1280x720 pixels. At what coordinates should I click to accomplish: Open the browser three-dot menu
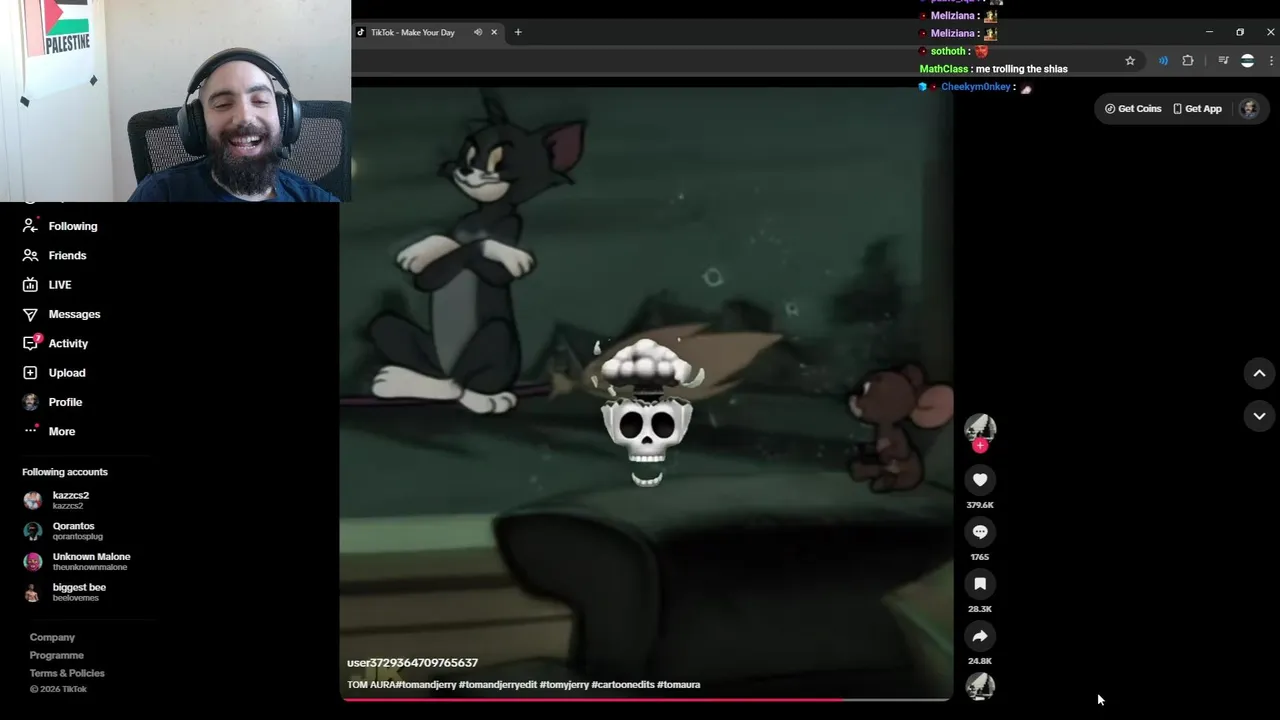coord(1271,61)
